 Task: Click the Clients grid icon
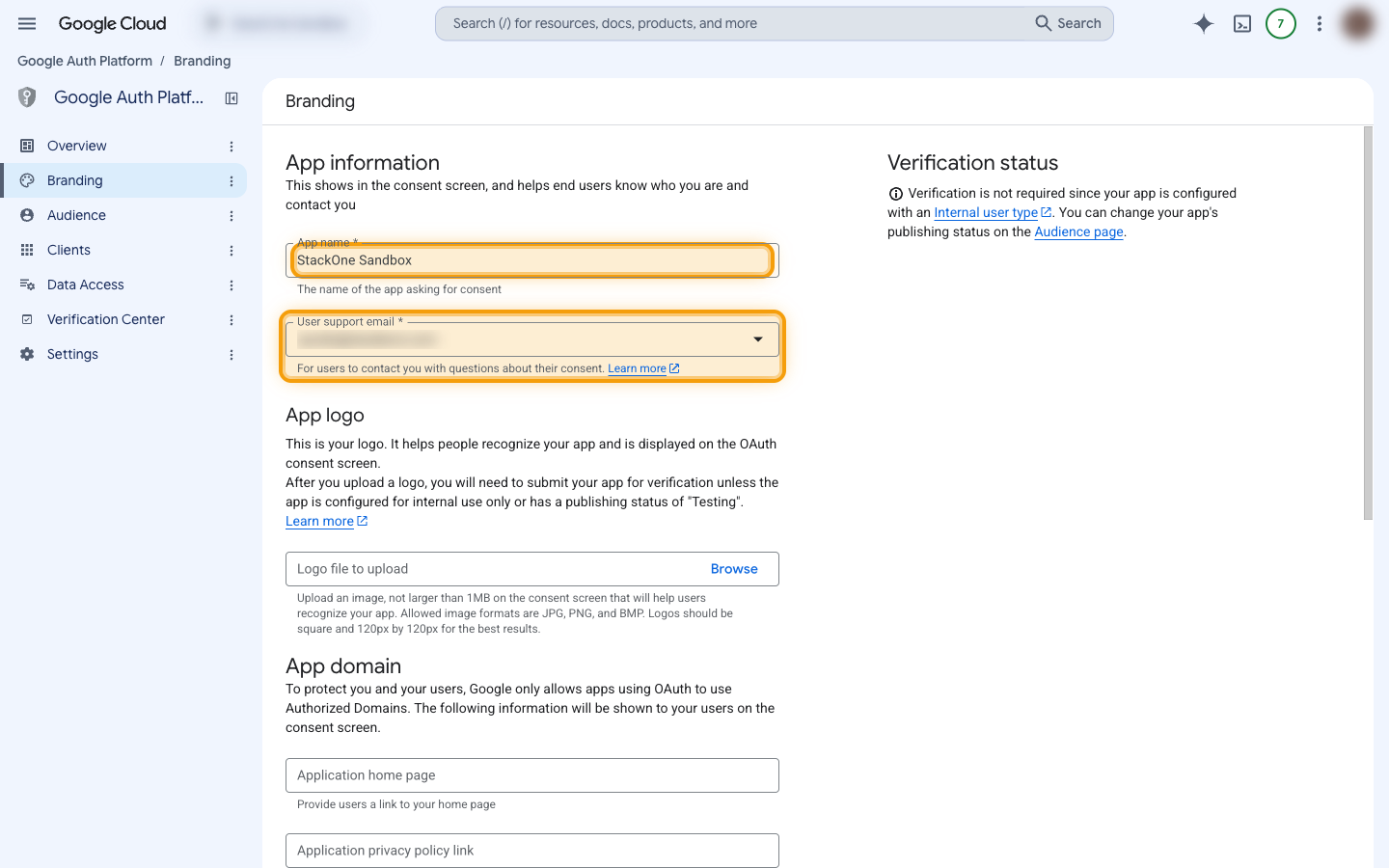(27, 250)
